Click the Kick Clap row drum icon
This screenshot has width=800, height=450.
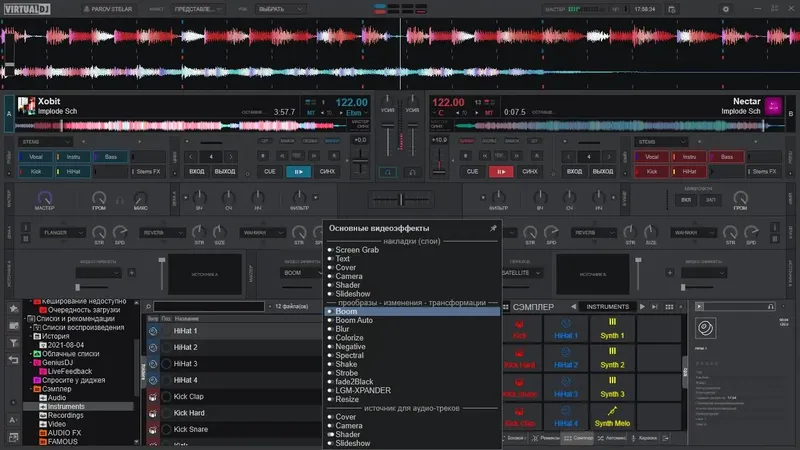point(153,396)
